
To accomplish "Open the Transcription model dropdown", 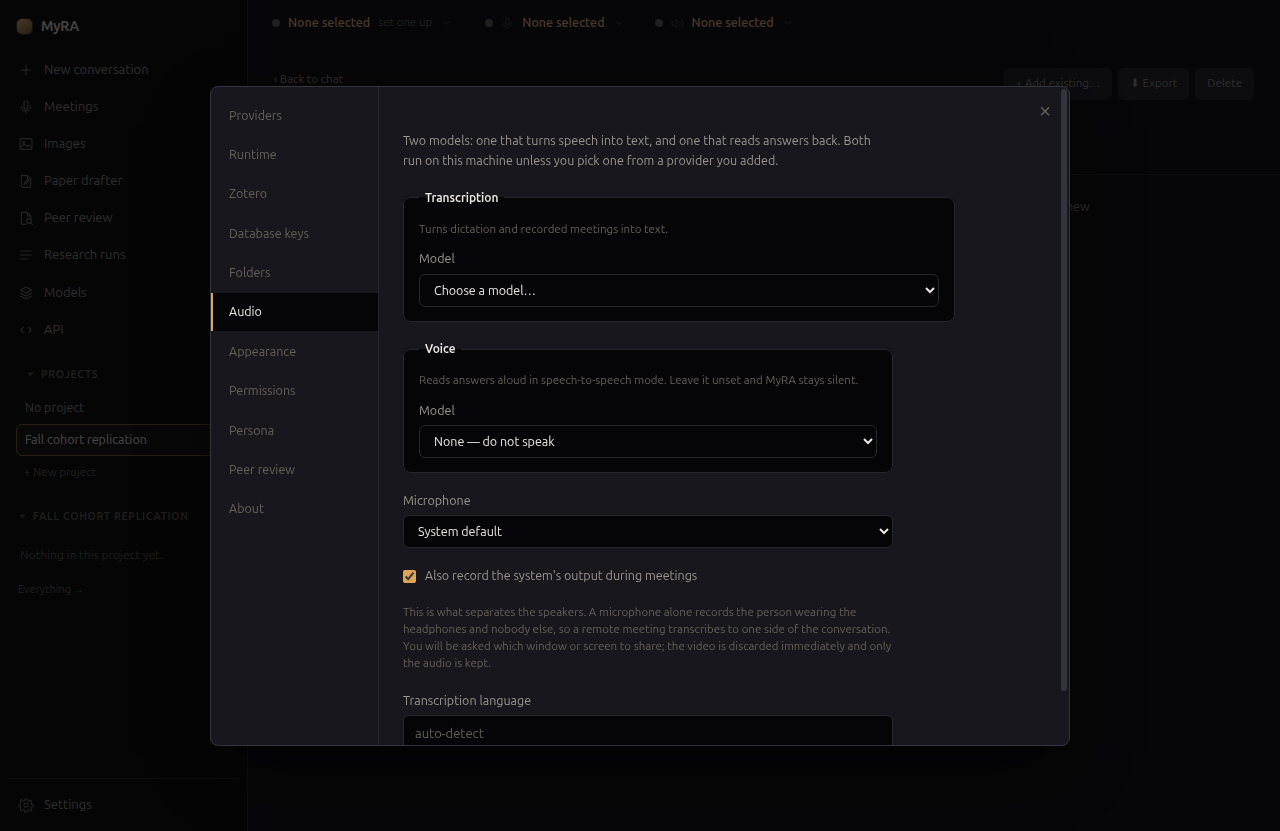I will click(x=678, y=290).
